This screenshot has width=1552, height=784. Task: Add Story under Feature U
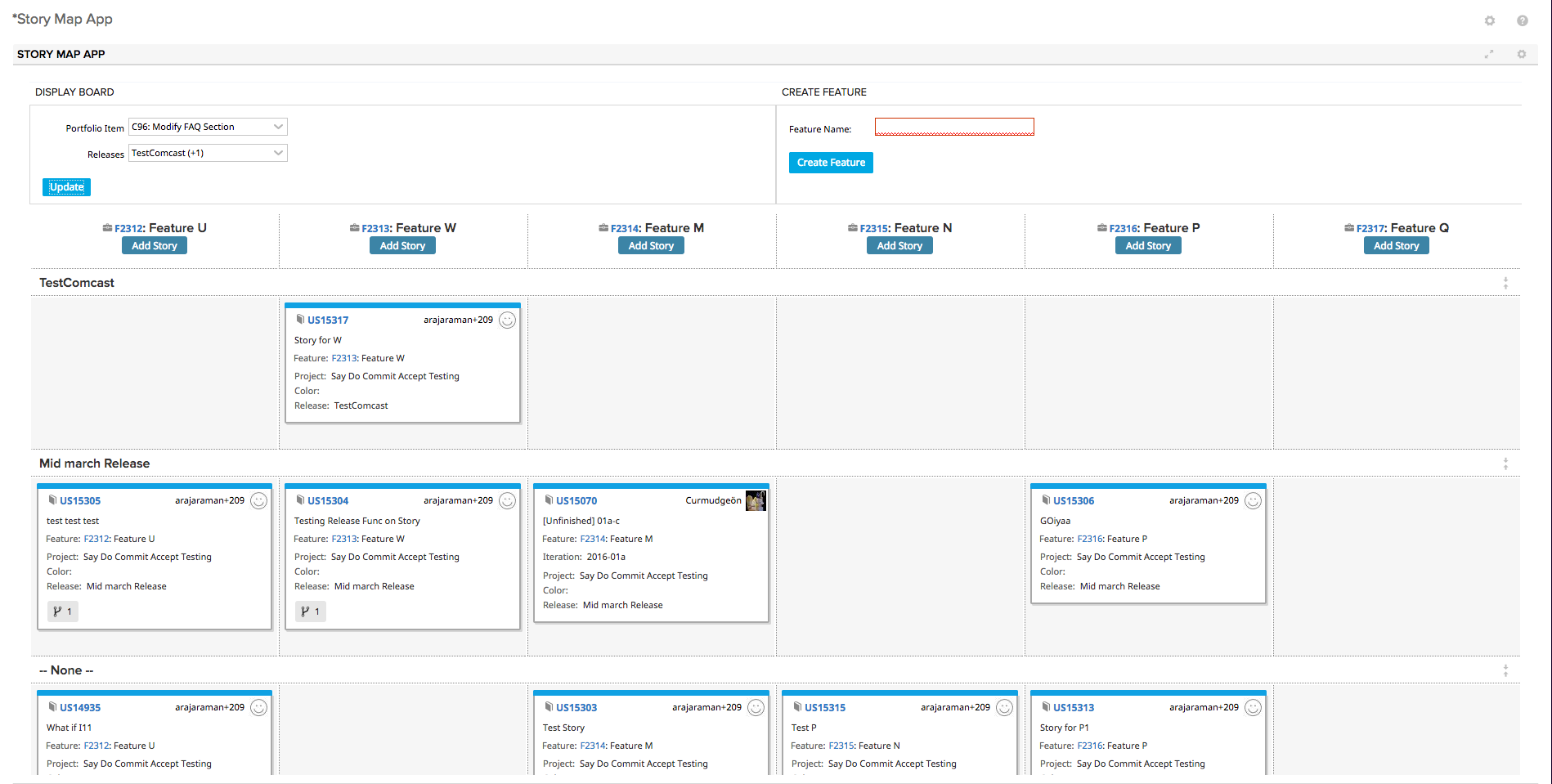155,246
